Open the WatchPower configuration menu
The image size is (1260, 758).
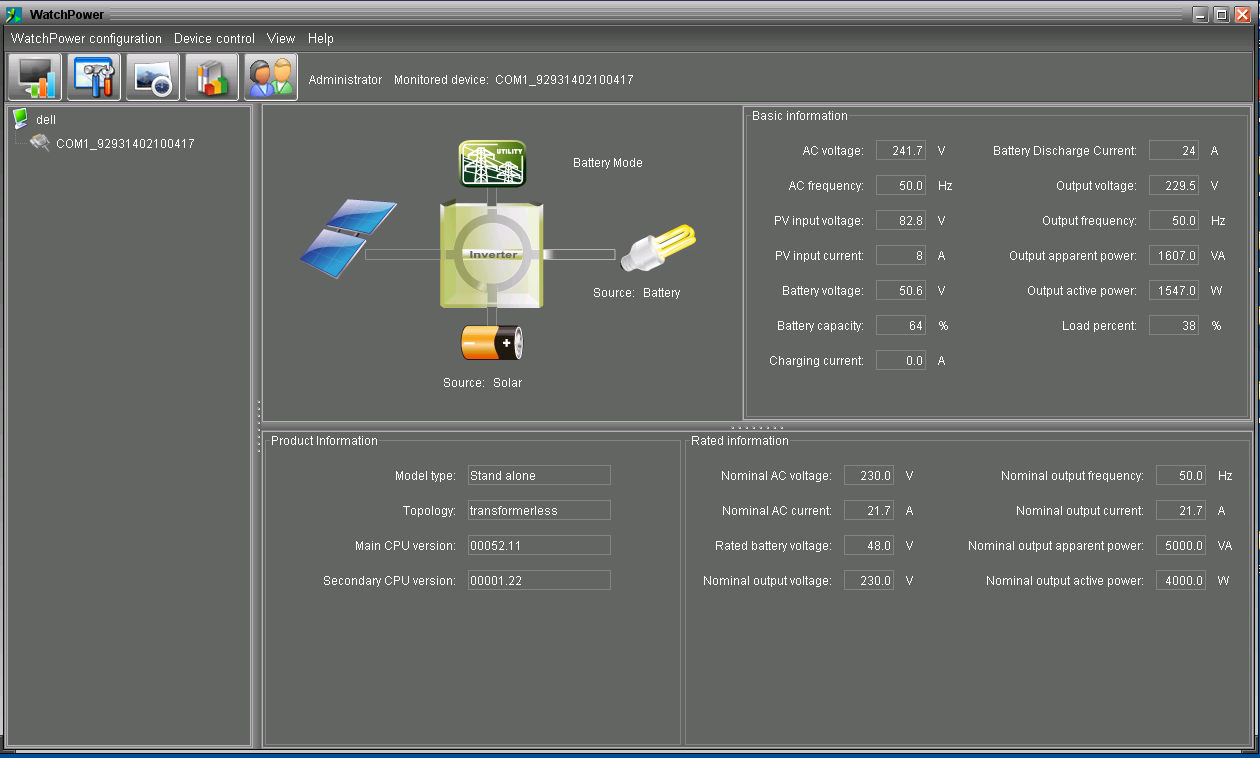click(86, 38)
